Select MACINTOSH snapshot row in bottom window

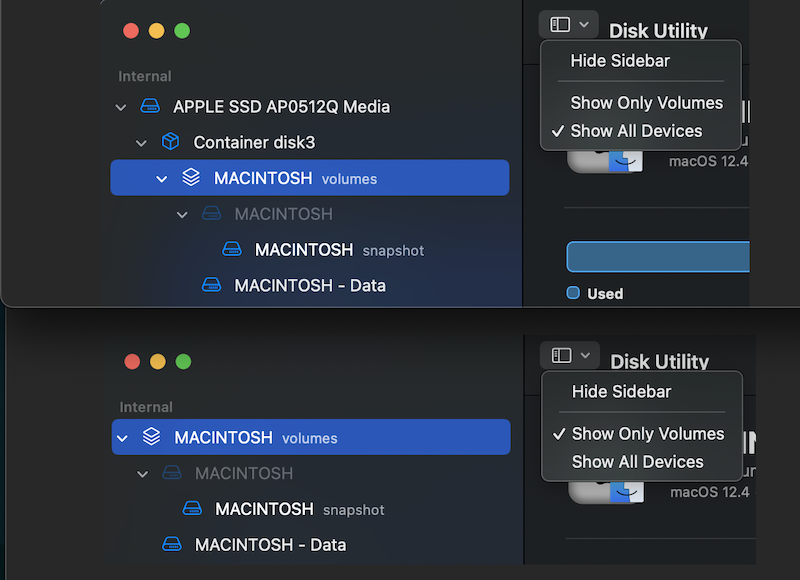(x=311, y=509)
